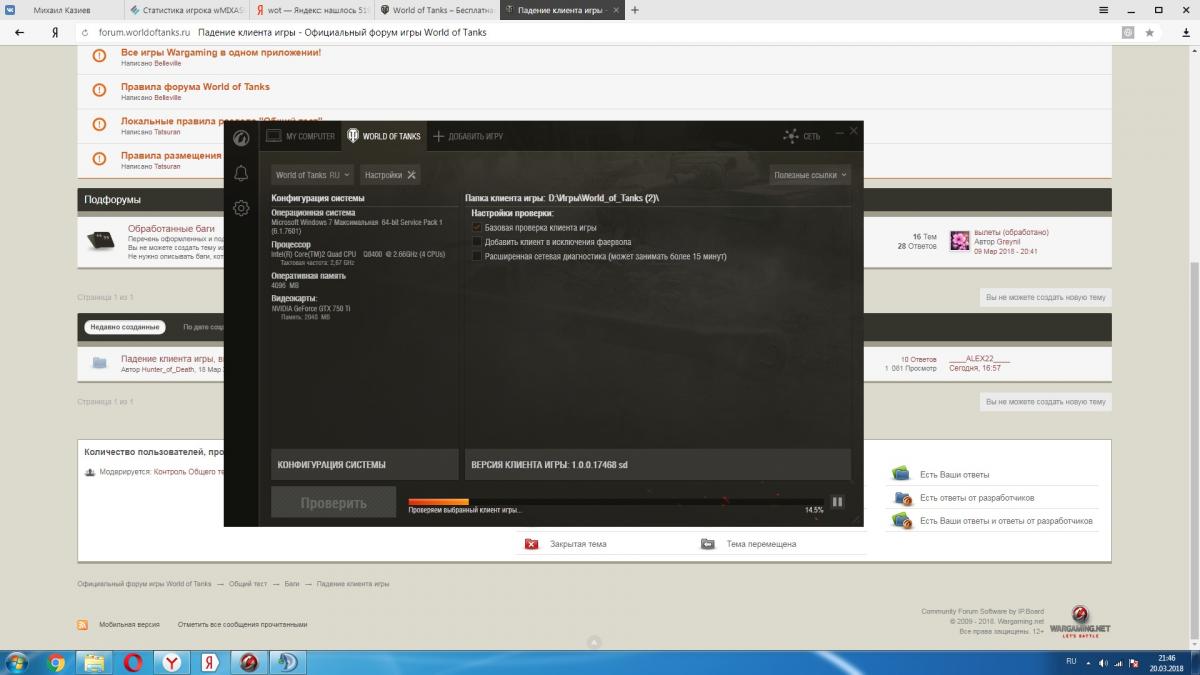Launch Google Chrome from taskbar
1200x675 pixels.
(x=57, y=662)
